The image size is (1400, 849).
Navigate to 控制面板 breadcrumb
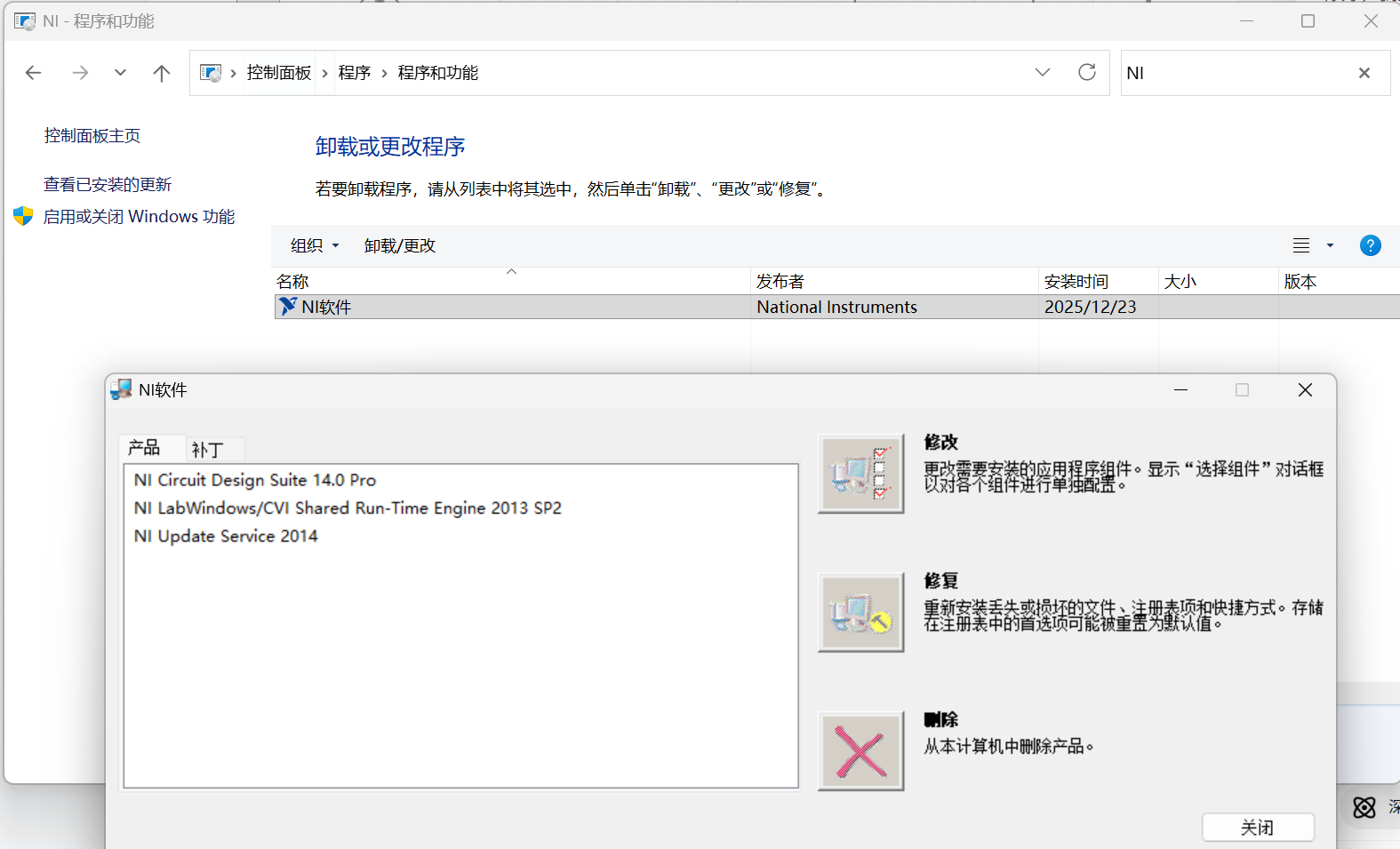279,73
